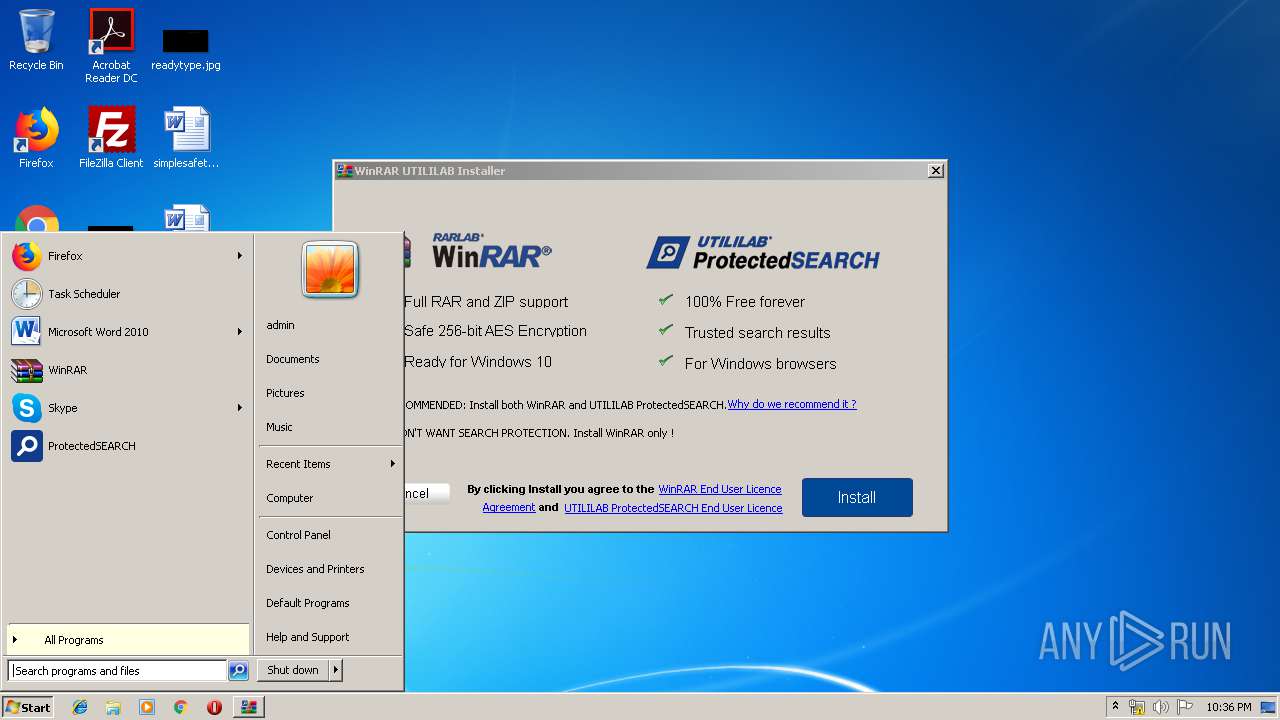Open Firefox from the Start menu
1280x720 pixels.
126,256
